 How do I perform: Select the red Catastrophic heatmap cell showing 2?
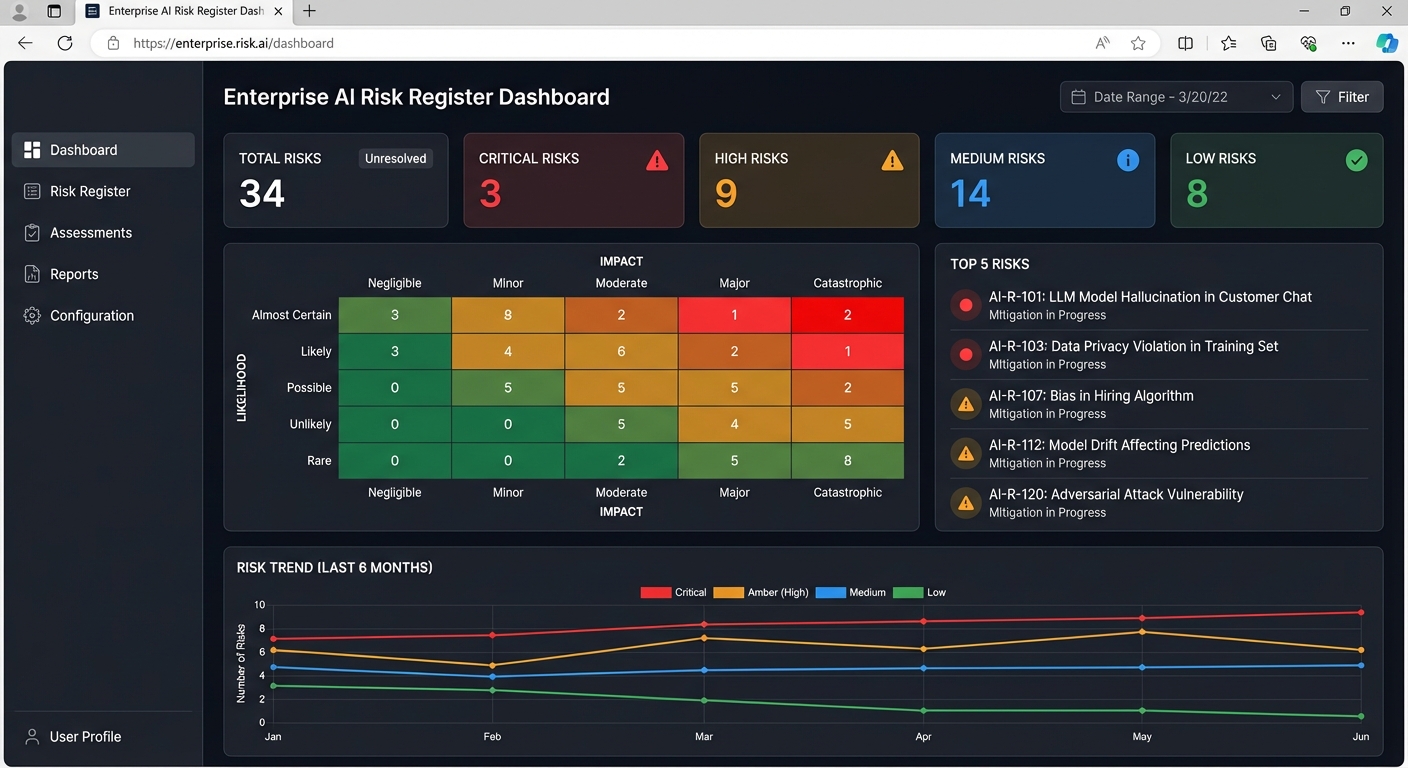point(848,314)
